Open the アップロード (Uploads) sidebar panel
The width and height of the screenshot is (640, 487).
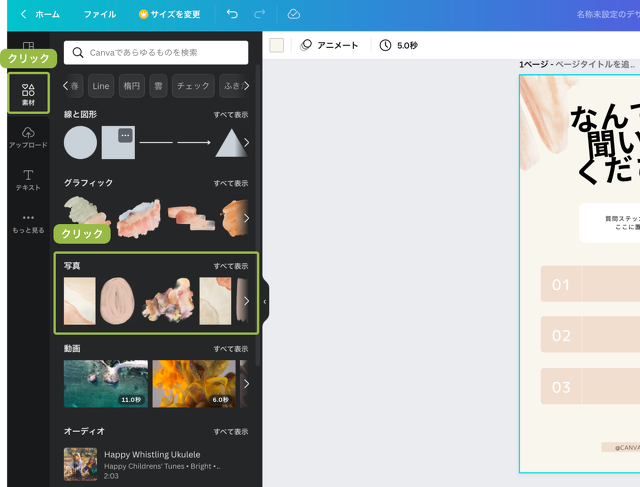[x=28, y=137]
